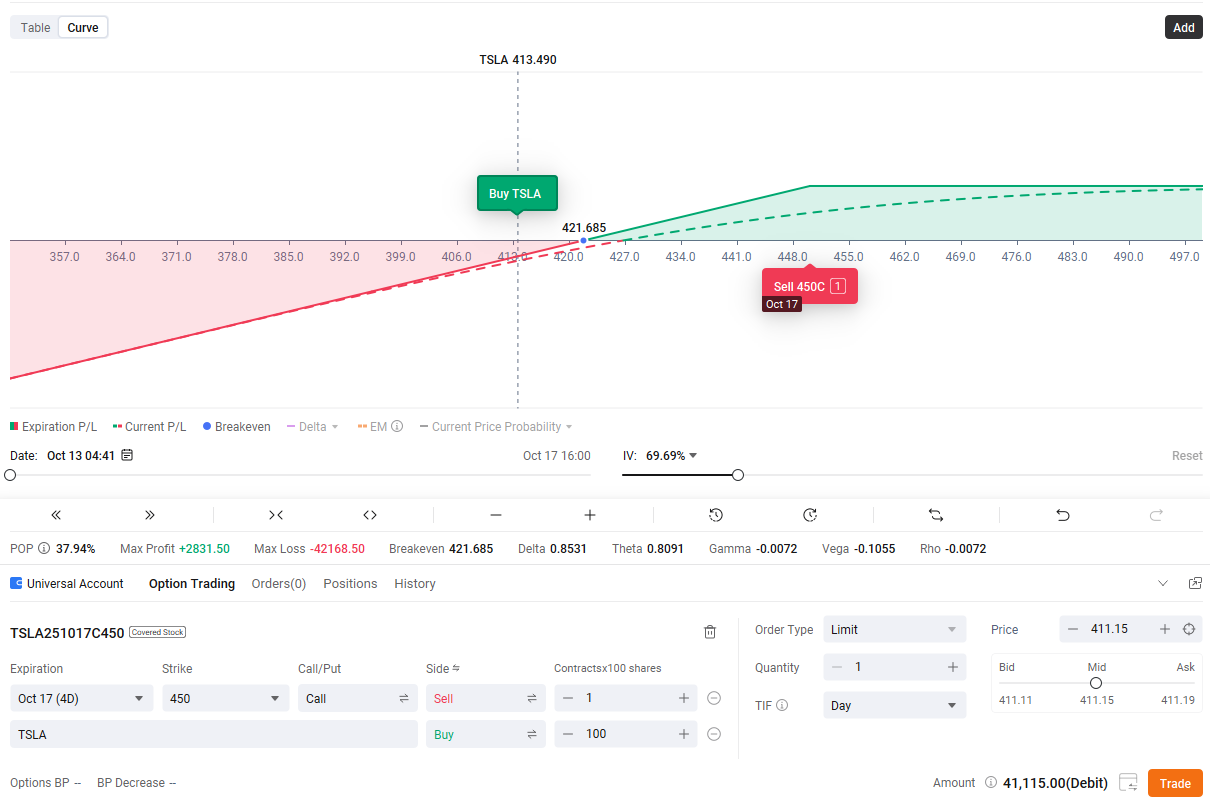Open the History tab

pos(415,583)
